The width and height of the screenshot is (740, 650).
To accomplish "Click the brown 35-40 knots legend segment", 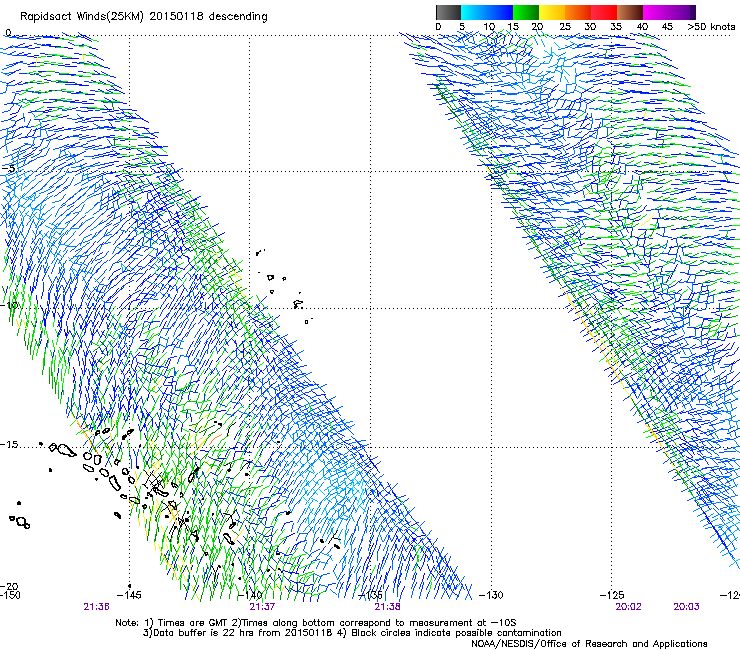I will (630, 12).
